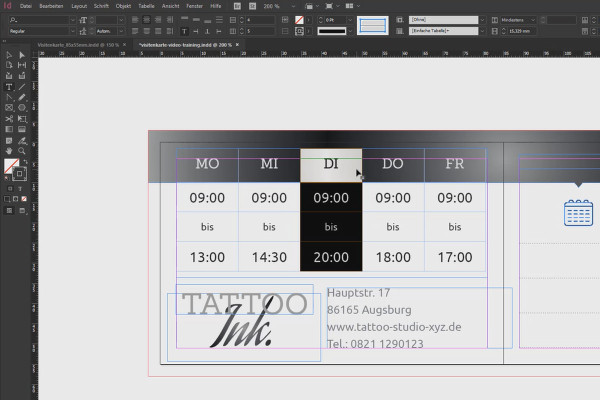600x400 pixels.
Task: Open the Autom. leading dropdown
Action: 121,31
